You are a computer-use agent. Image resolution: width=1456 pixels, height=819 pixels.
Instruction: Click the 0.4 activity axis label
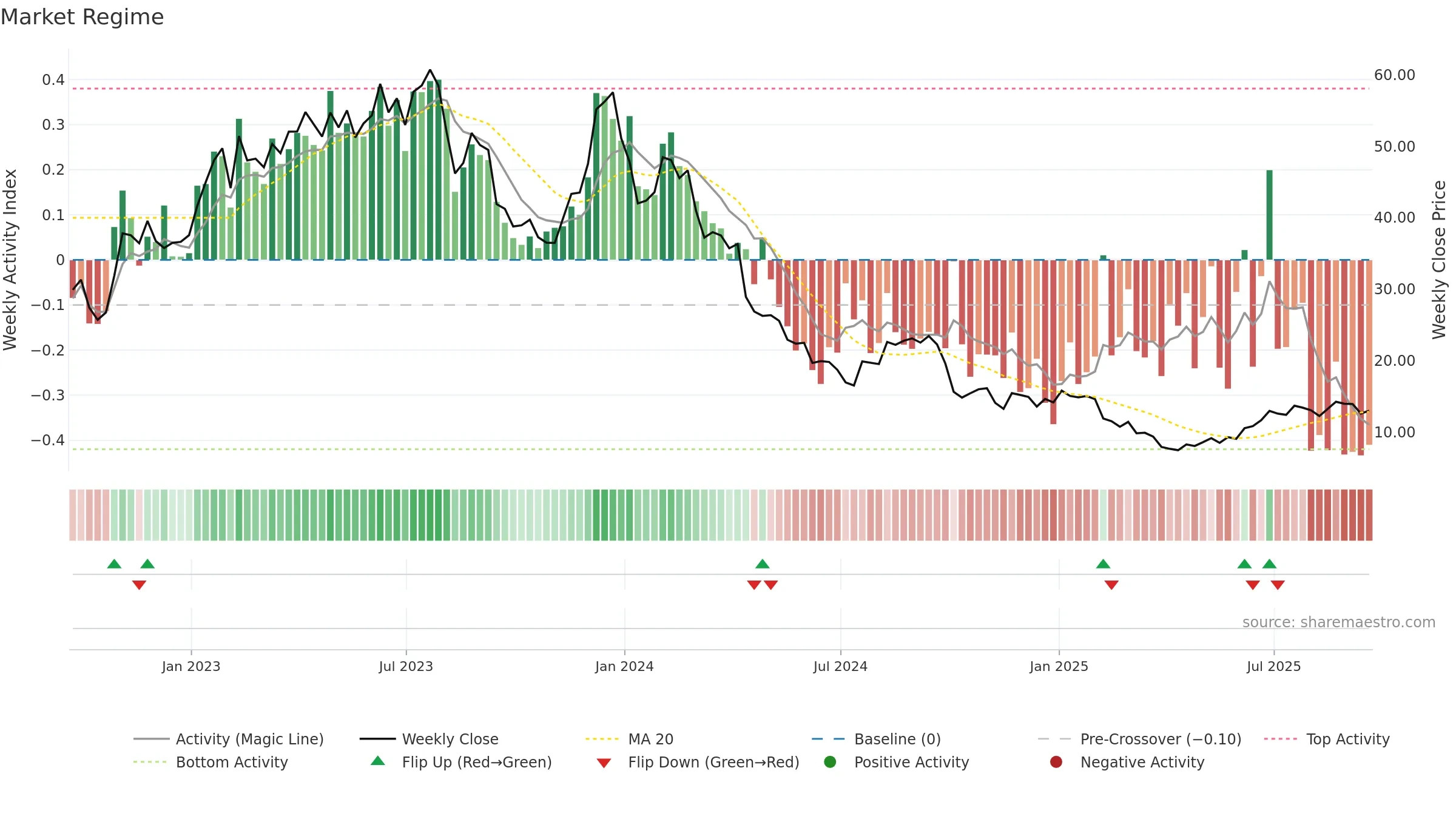53,80
